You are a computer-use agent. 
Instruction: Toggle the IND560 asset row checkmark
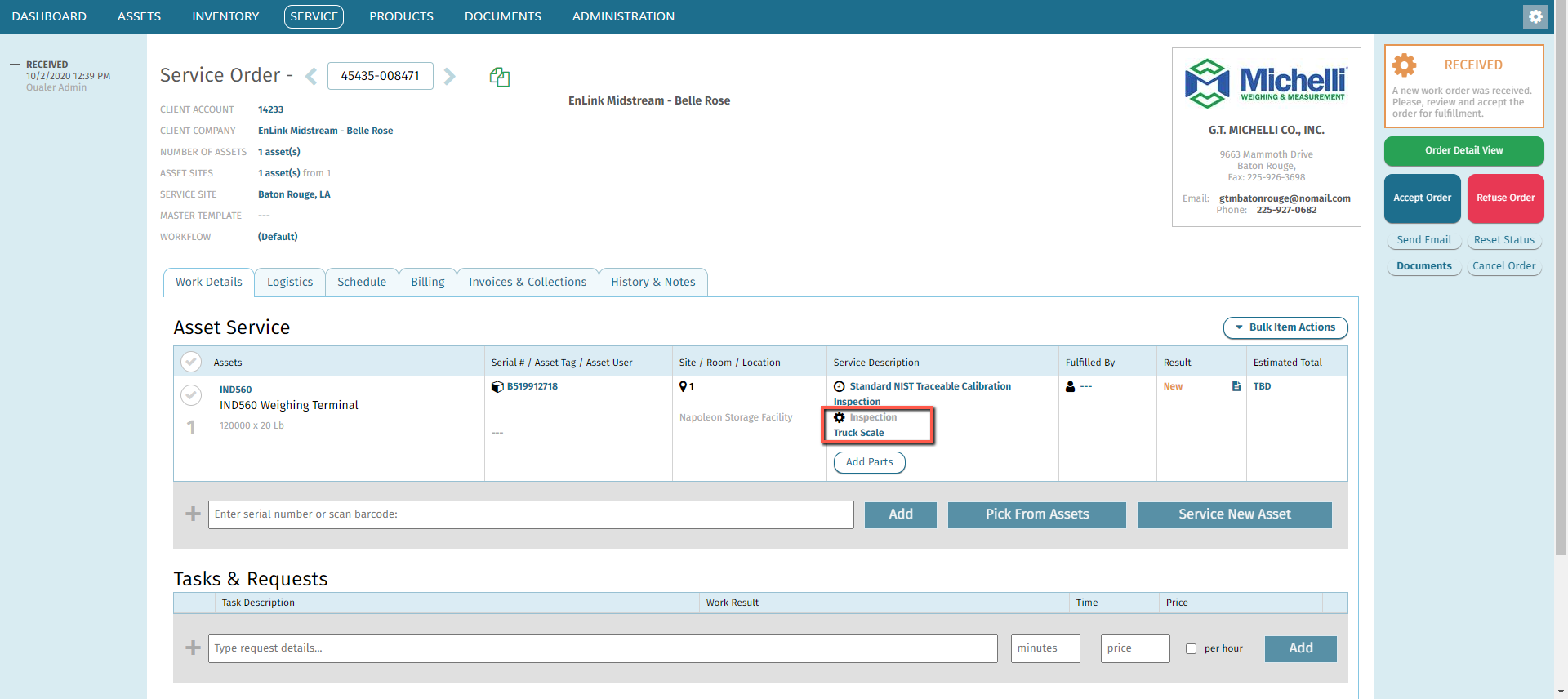(191, 395)
